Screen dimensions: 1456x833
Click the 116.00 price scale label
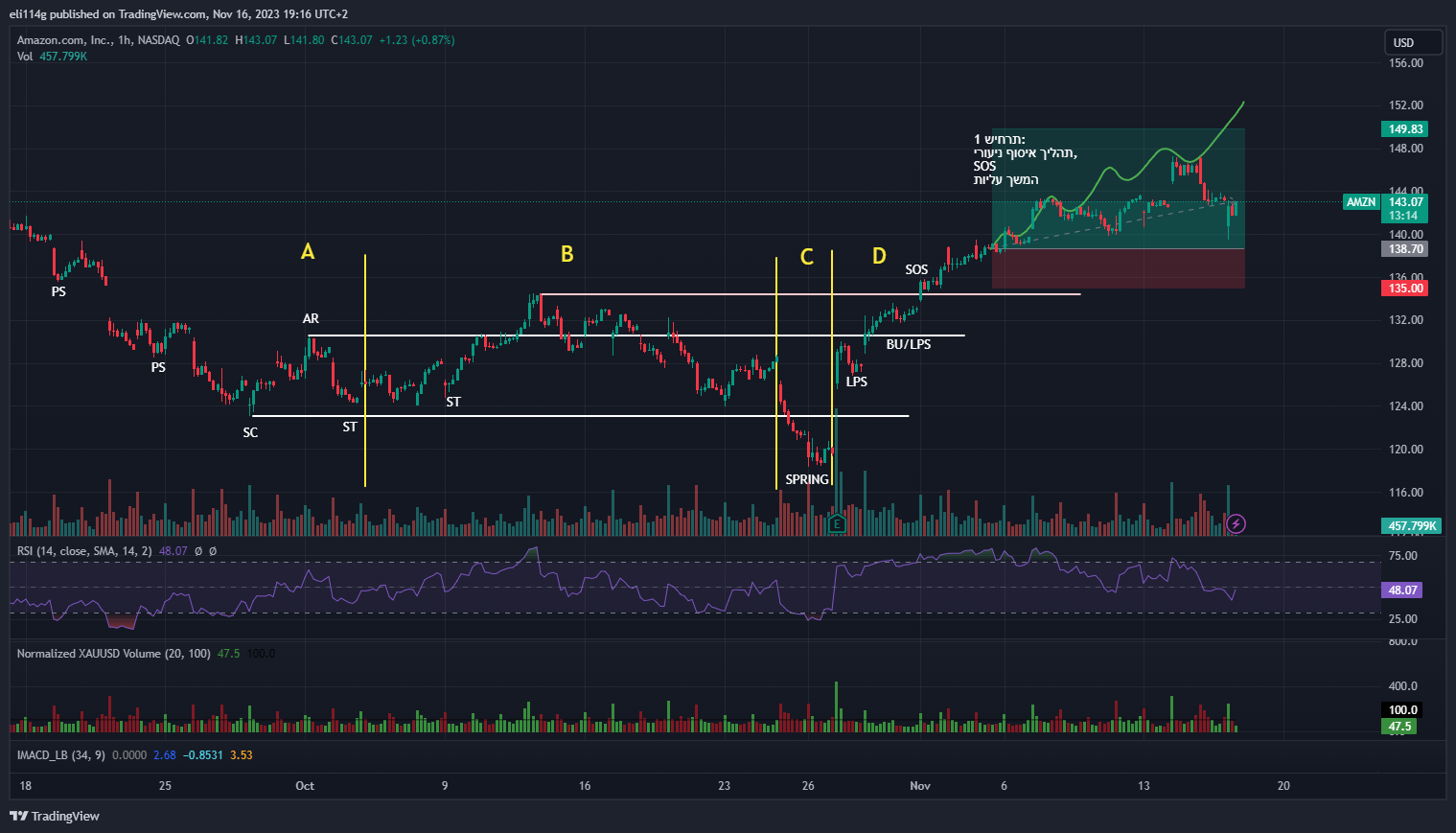(x=1406, y=493)
